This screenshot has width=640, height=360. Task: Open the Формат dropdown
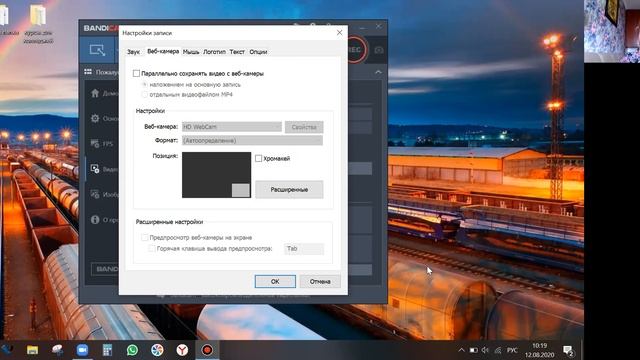point(252,140)
